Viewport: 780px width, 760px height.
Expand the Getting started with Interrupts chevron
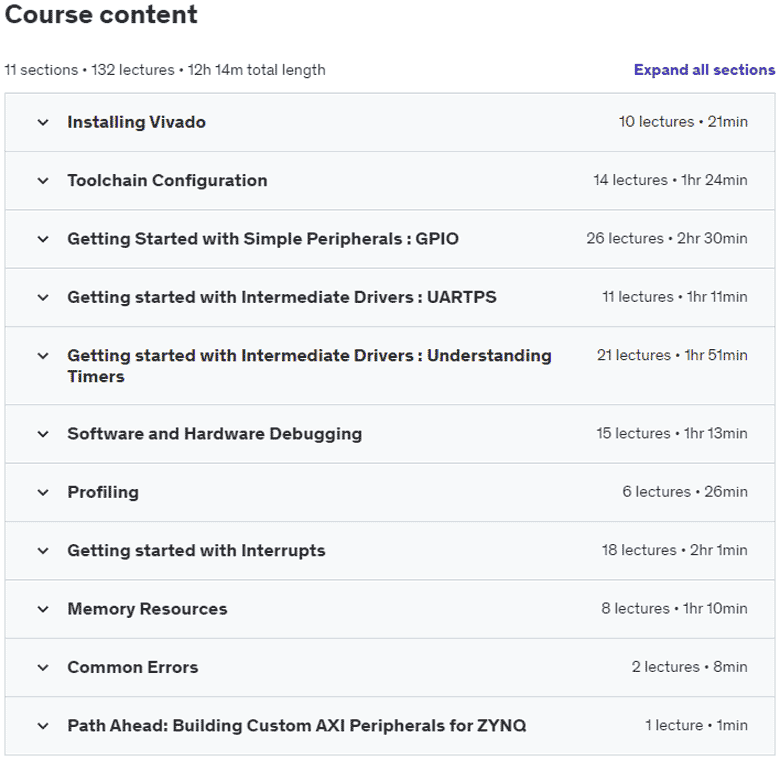pyautogui.click(x=43, y=551)
